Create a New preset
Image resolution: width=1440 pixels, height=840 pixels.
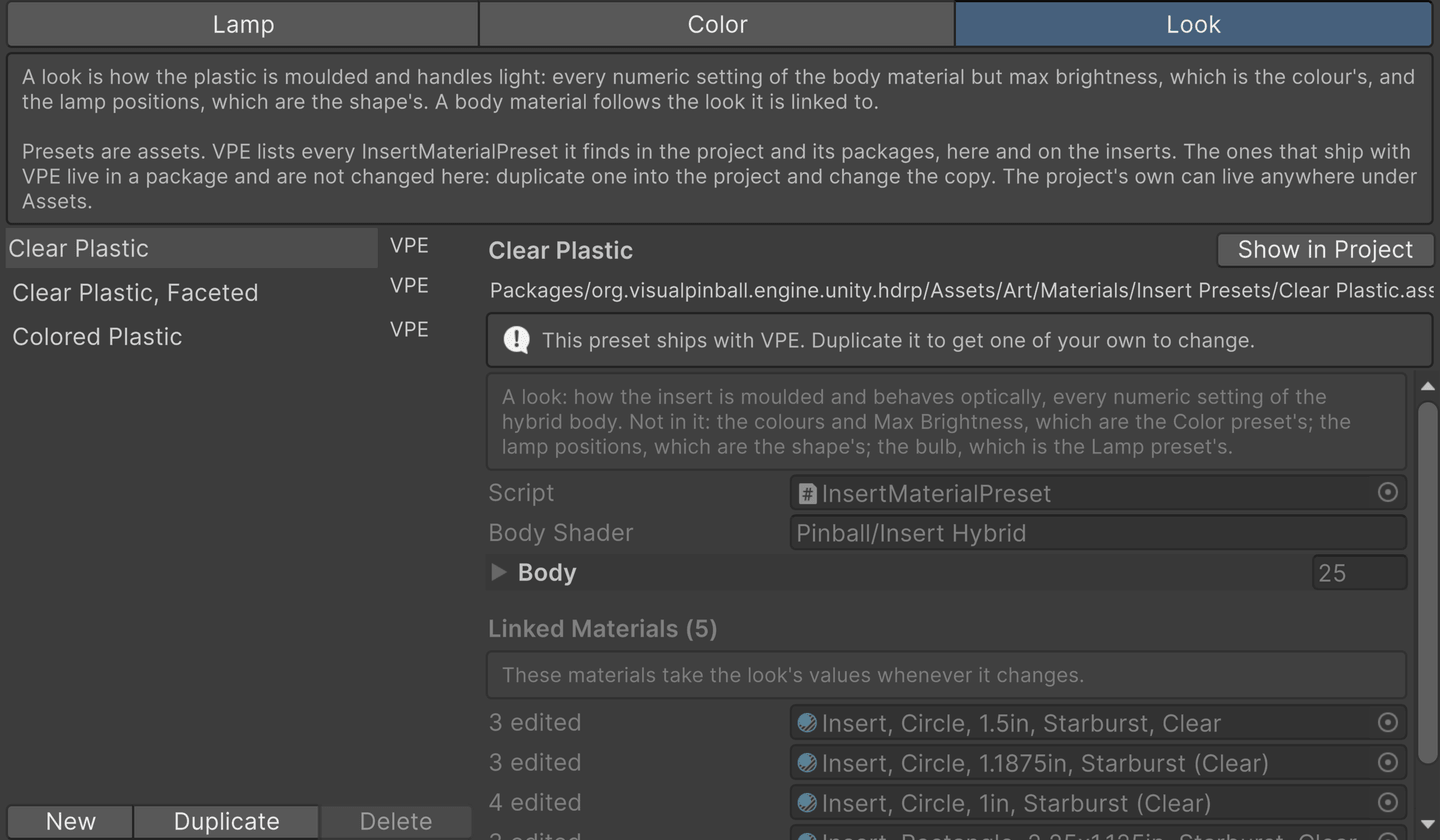point(70,821)
